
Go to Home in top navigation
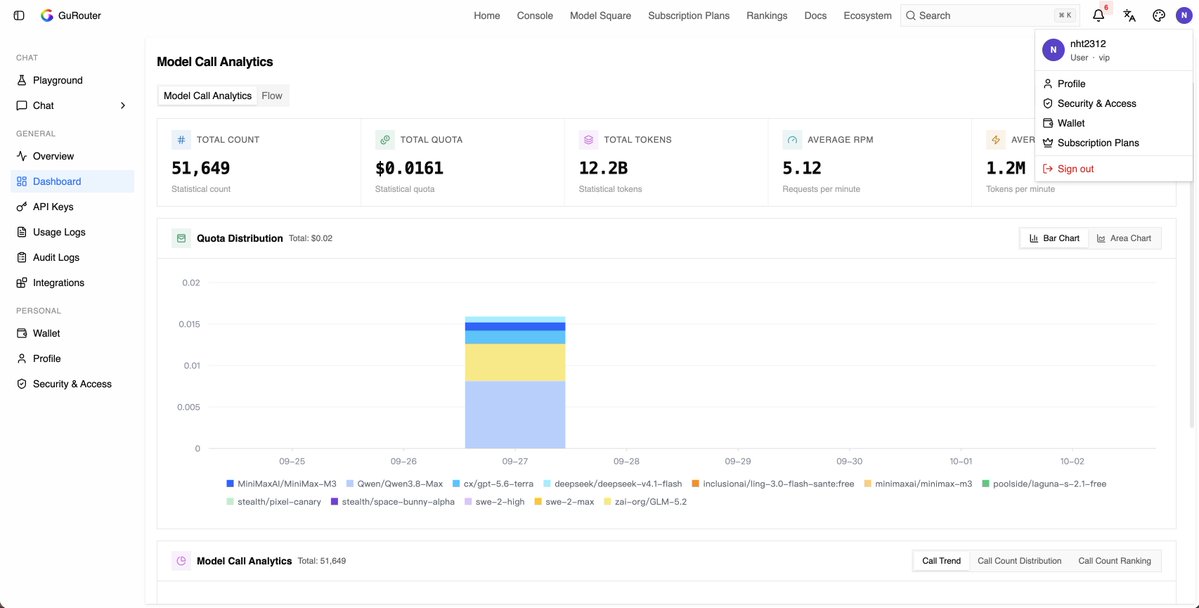tap(486, 15)
